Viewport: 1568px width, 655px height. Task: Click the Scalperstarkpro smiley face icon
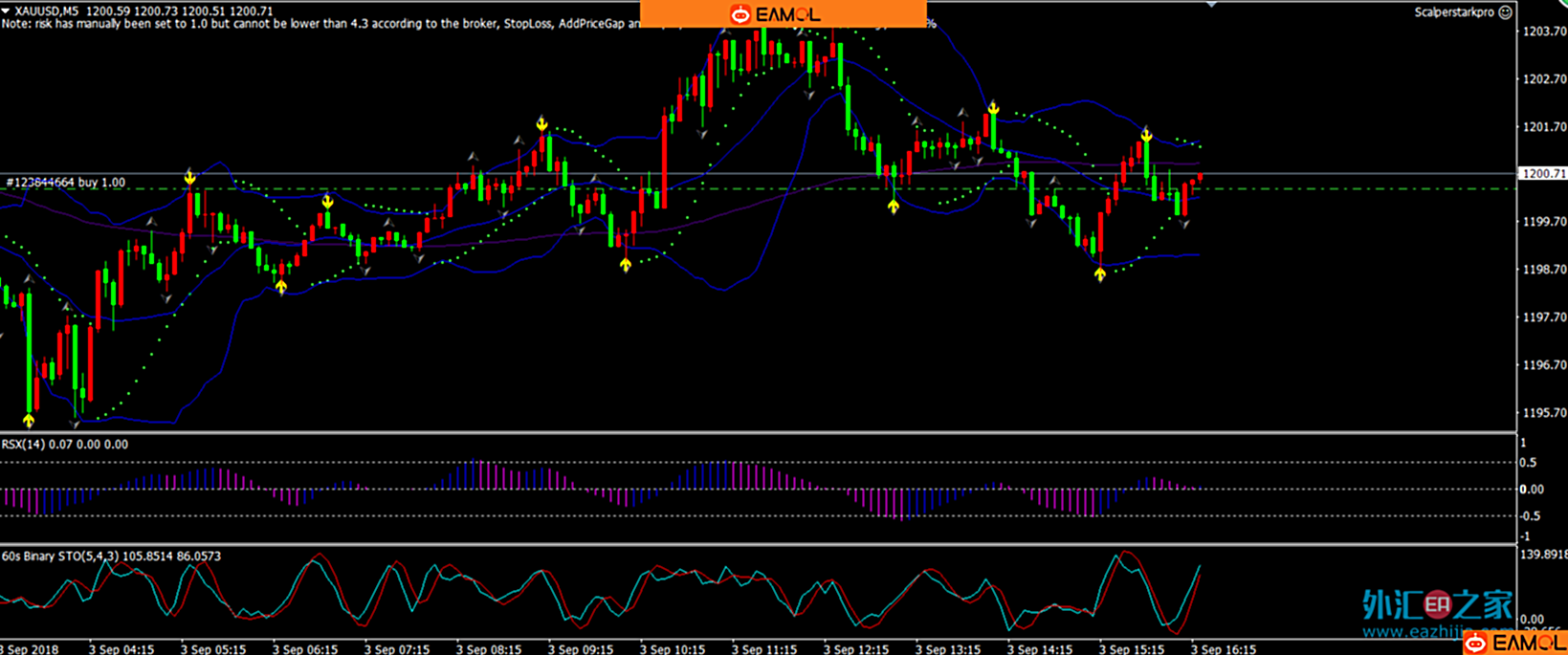(x=1505, y=12)
